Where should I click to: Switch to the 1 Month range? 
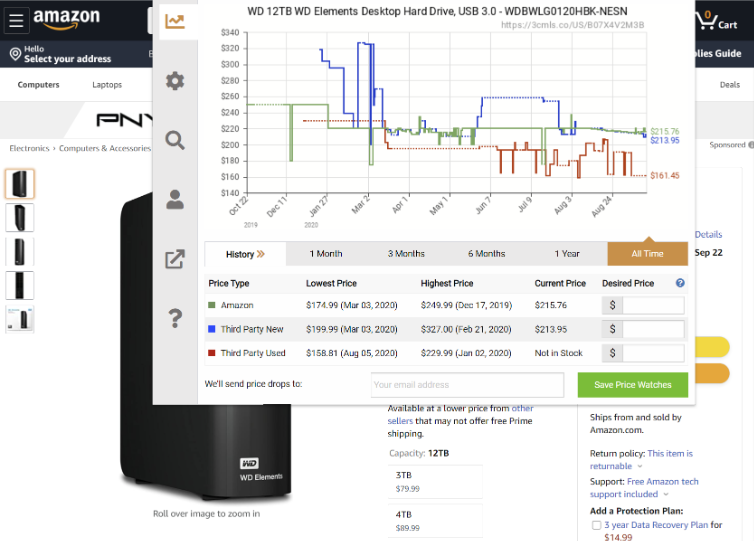[326, 254]
